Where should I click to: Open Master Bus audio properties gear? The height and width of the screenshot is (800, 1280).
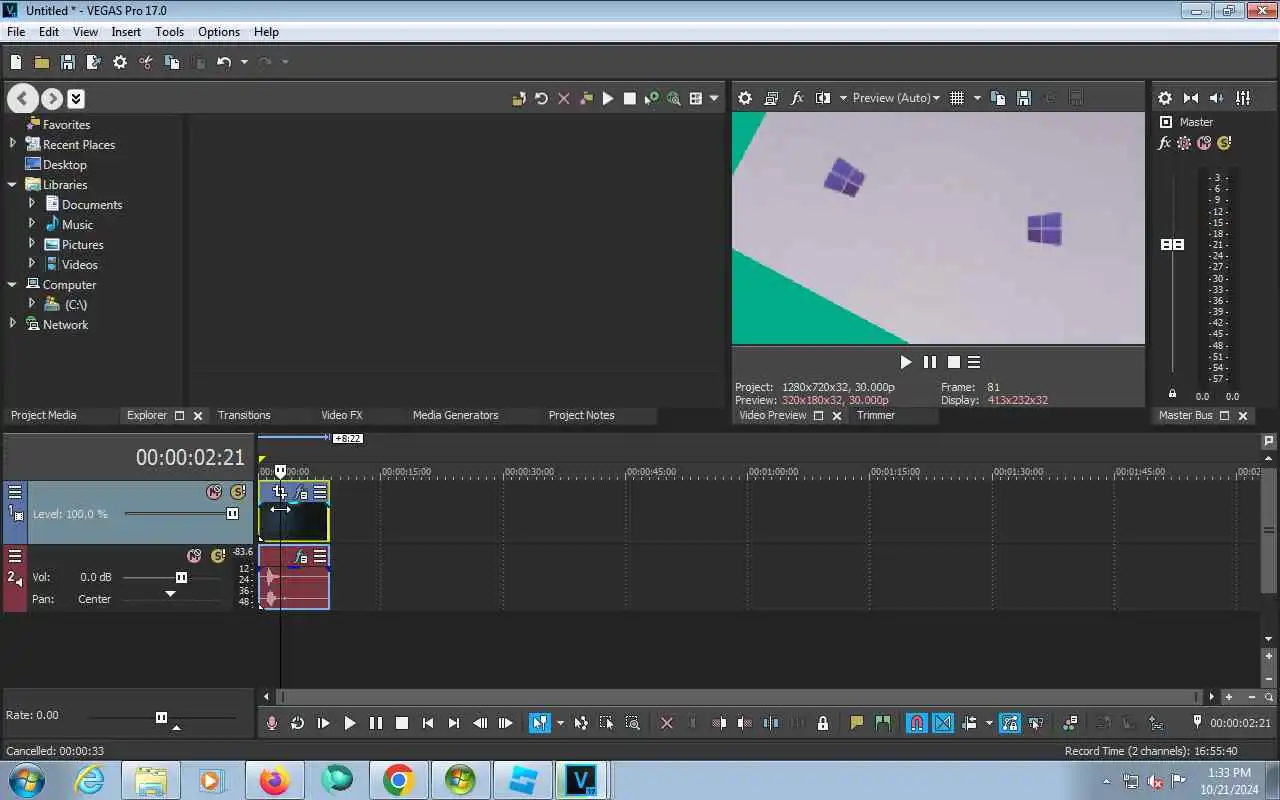tap(1165, 98)
